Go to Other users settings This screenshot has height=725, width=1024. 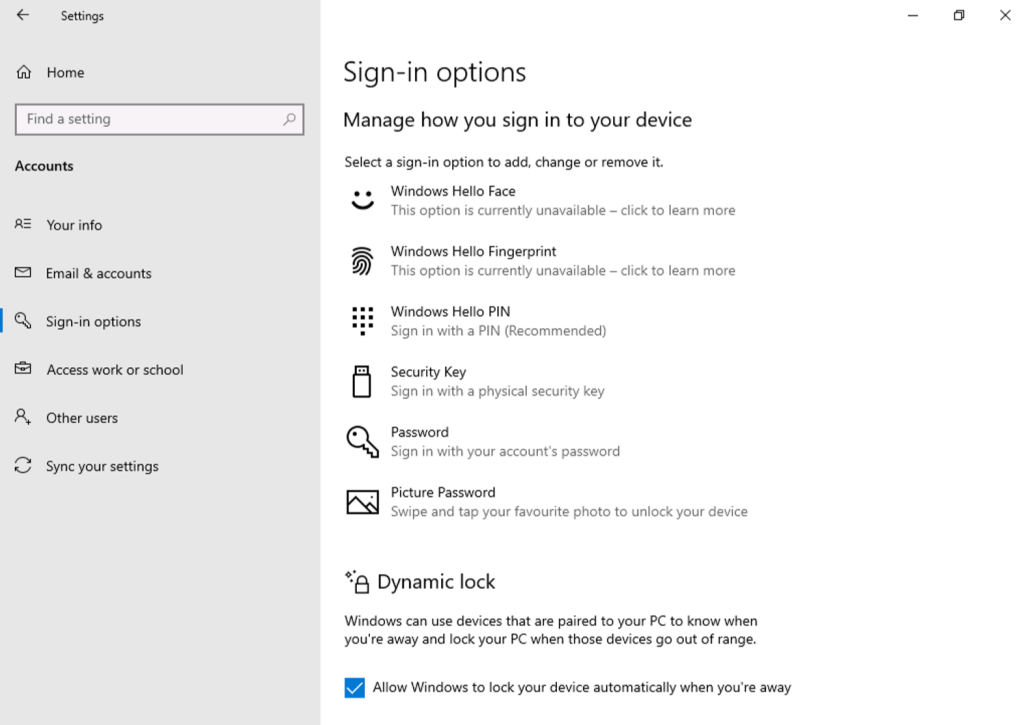[82, 417]
